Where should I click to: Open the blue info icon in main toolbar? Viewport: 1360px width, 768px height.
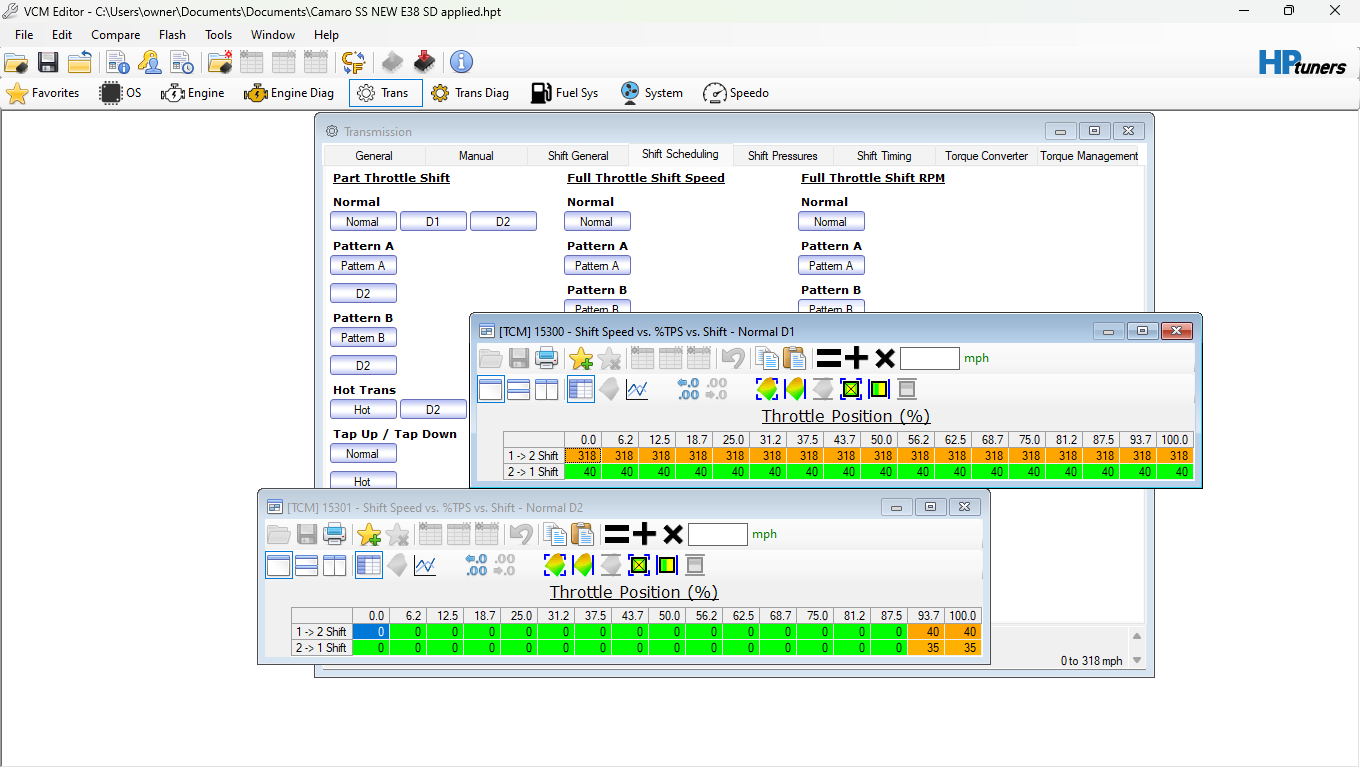coord(461,63)
